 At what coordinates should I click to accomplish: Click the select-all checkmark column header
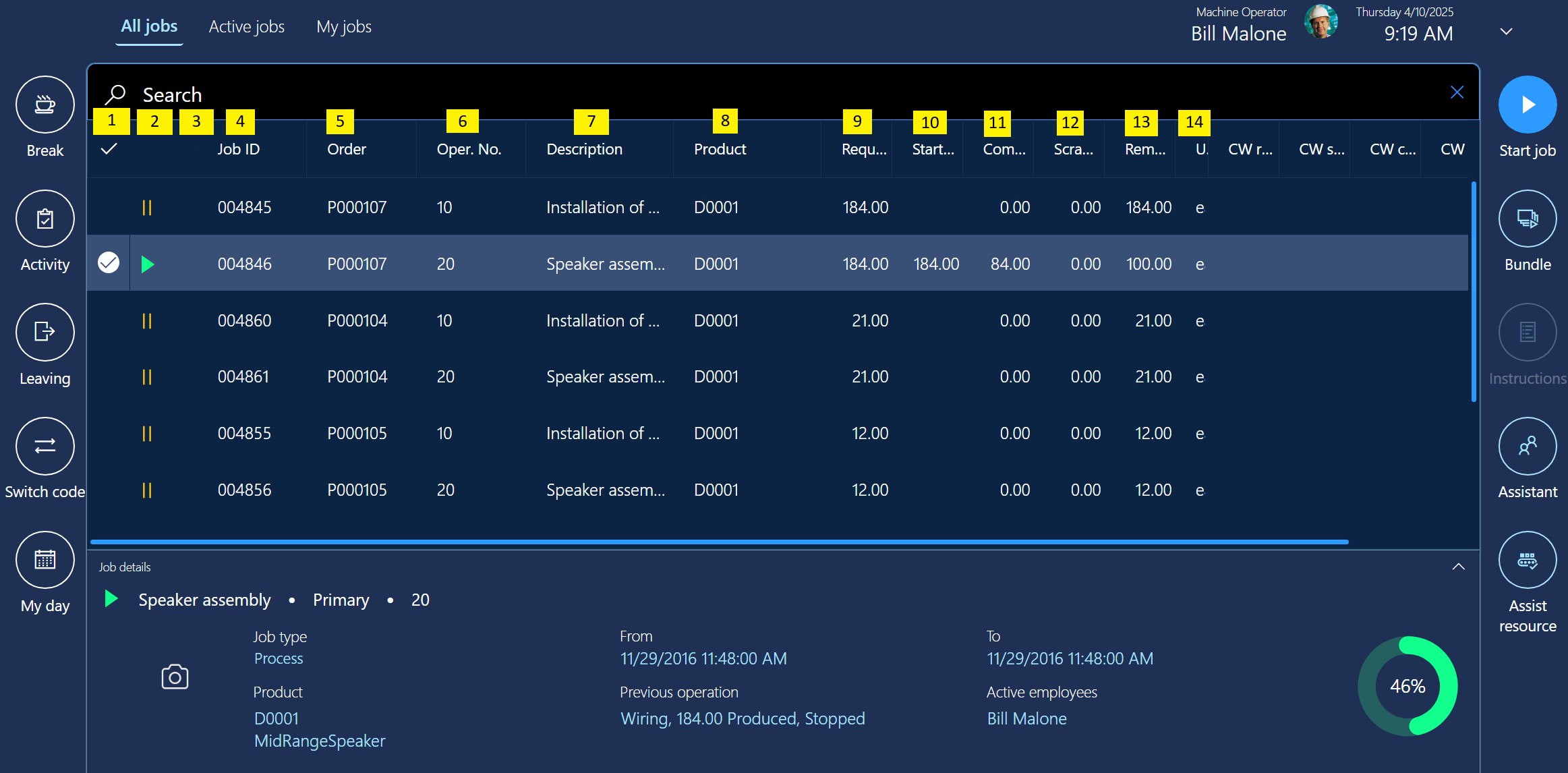click(109, 148)
